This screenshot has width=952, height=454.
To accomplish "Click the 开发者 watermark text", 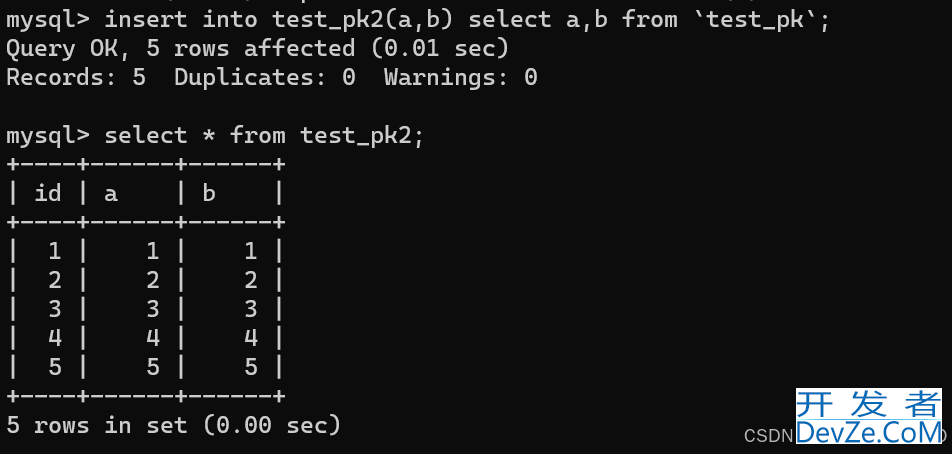I will [869, 404].
